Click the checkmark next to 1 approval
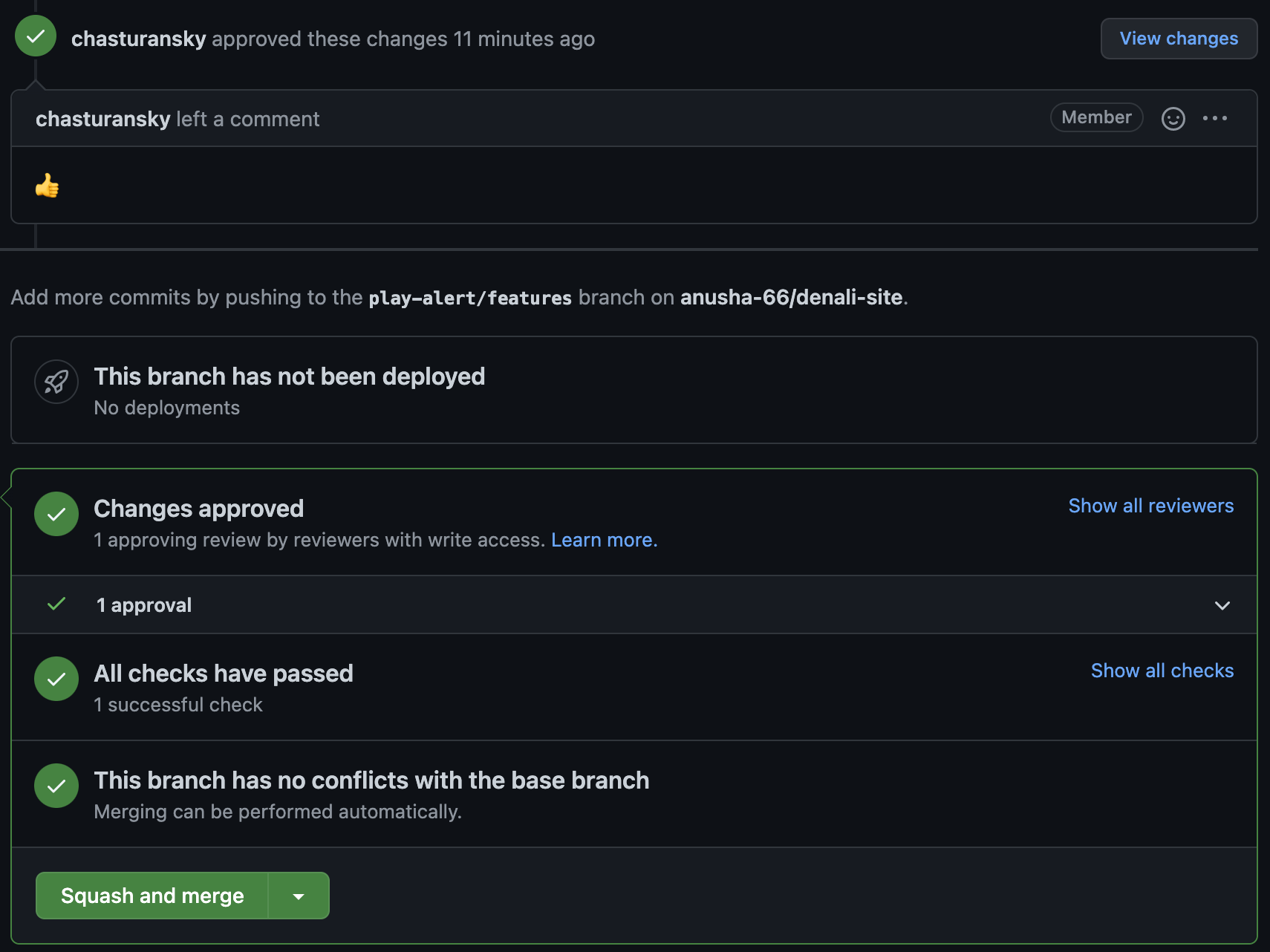This screenshot has width=1270, height=952. tap(56, 604)
